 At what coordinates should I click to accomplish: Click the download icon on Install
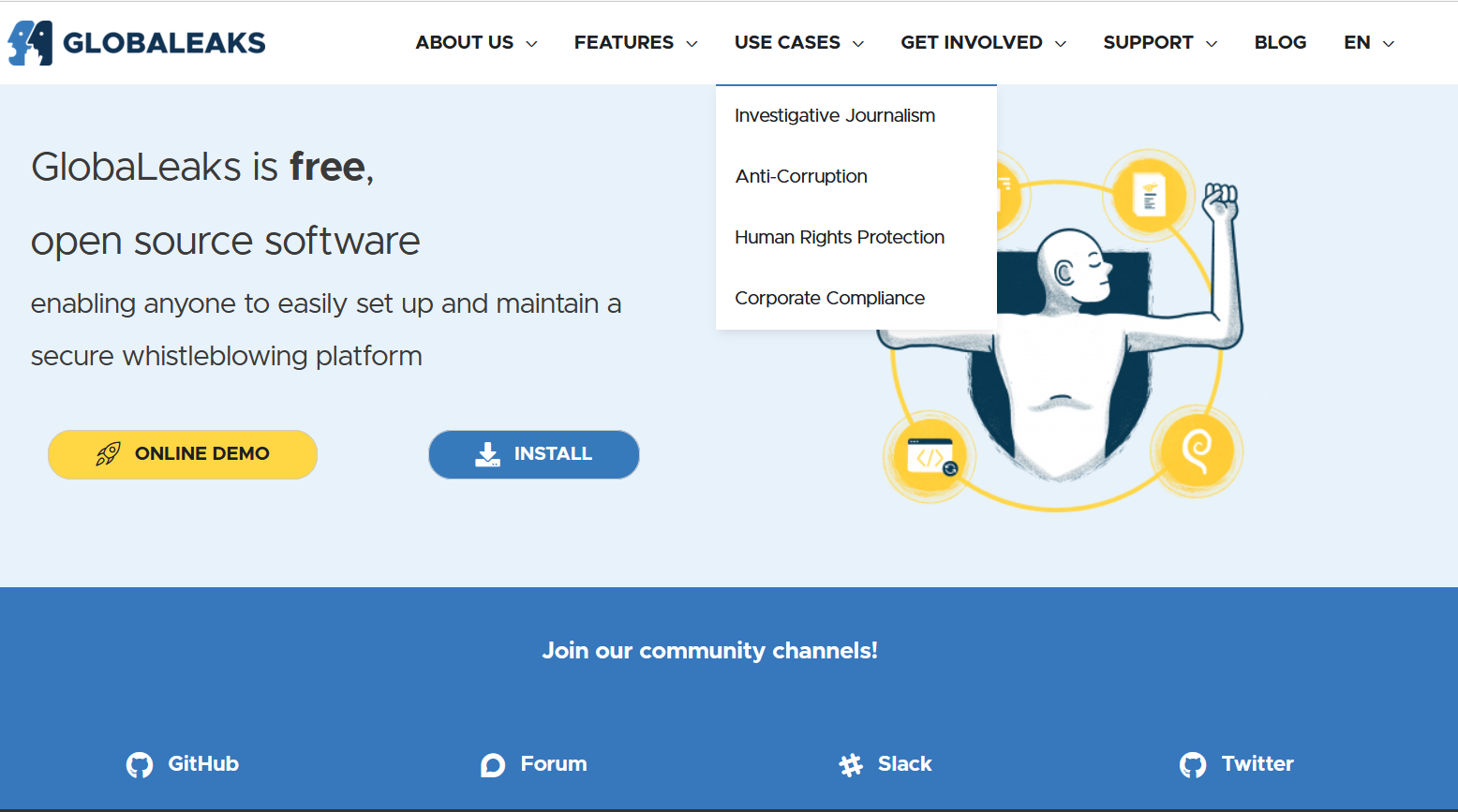(487, 454)
